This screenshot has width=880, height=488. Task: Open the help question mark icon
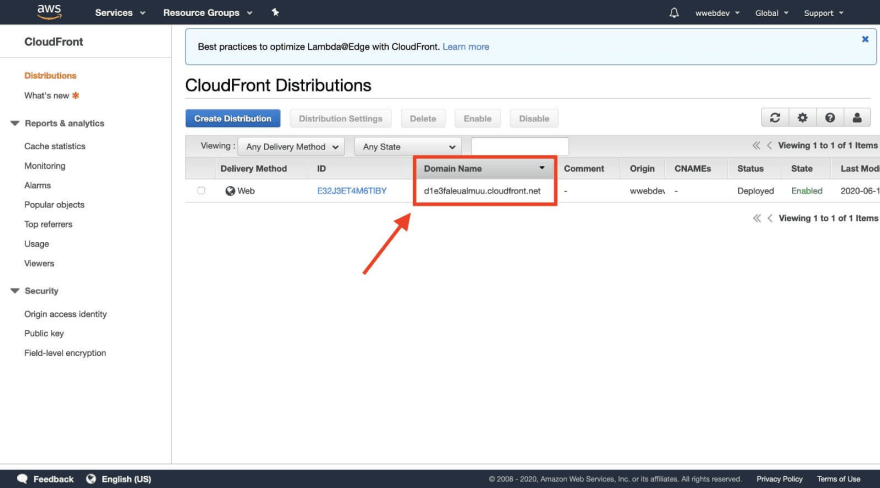(829, 118)
